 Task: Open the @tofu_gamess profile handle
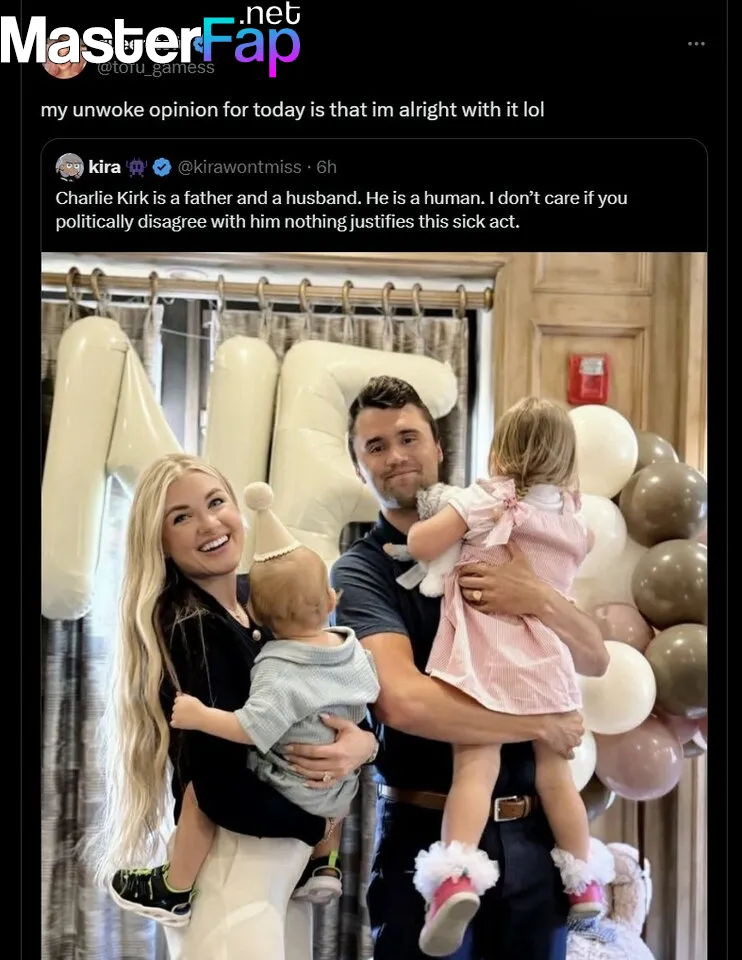[x=156, y=68]
